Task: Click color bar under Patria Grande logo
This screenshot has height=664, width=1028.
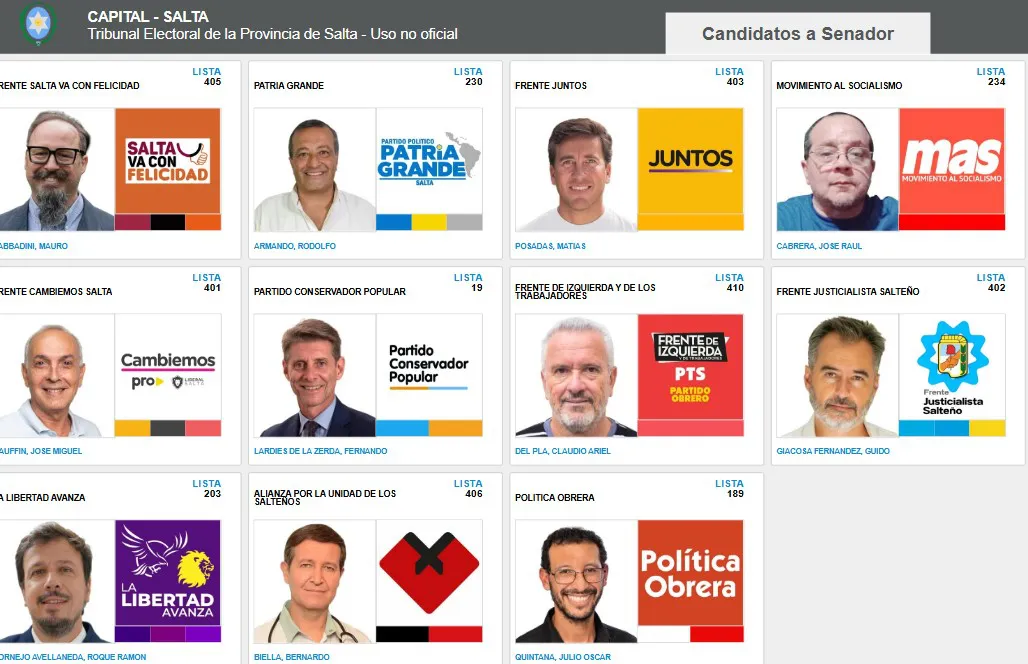Action: coord(429,222)
